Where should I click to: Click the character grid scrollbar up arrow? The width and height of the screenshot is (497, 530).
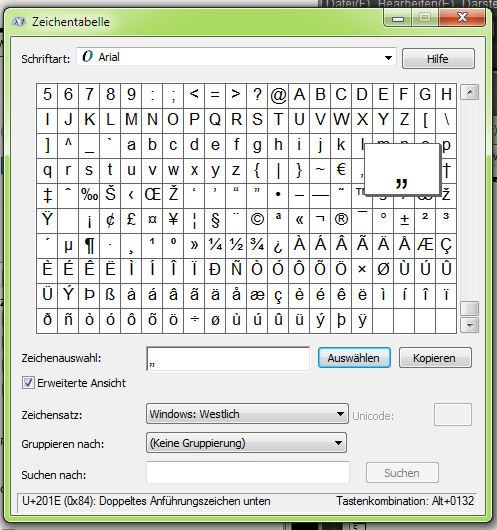click(x=470, y=92)
